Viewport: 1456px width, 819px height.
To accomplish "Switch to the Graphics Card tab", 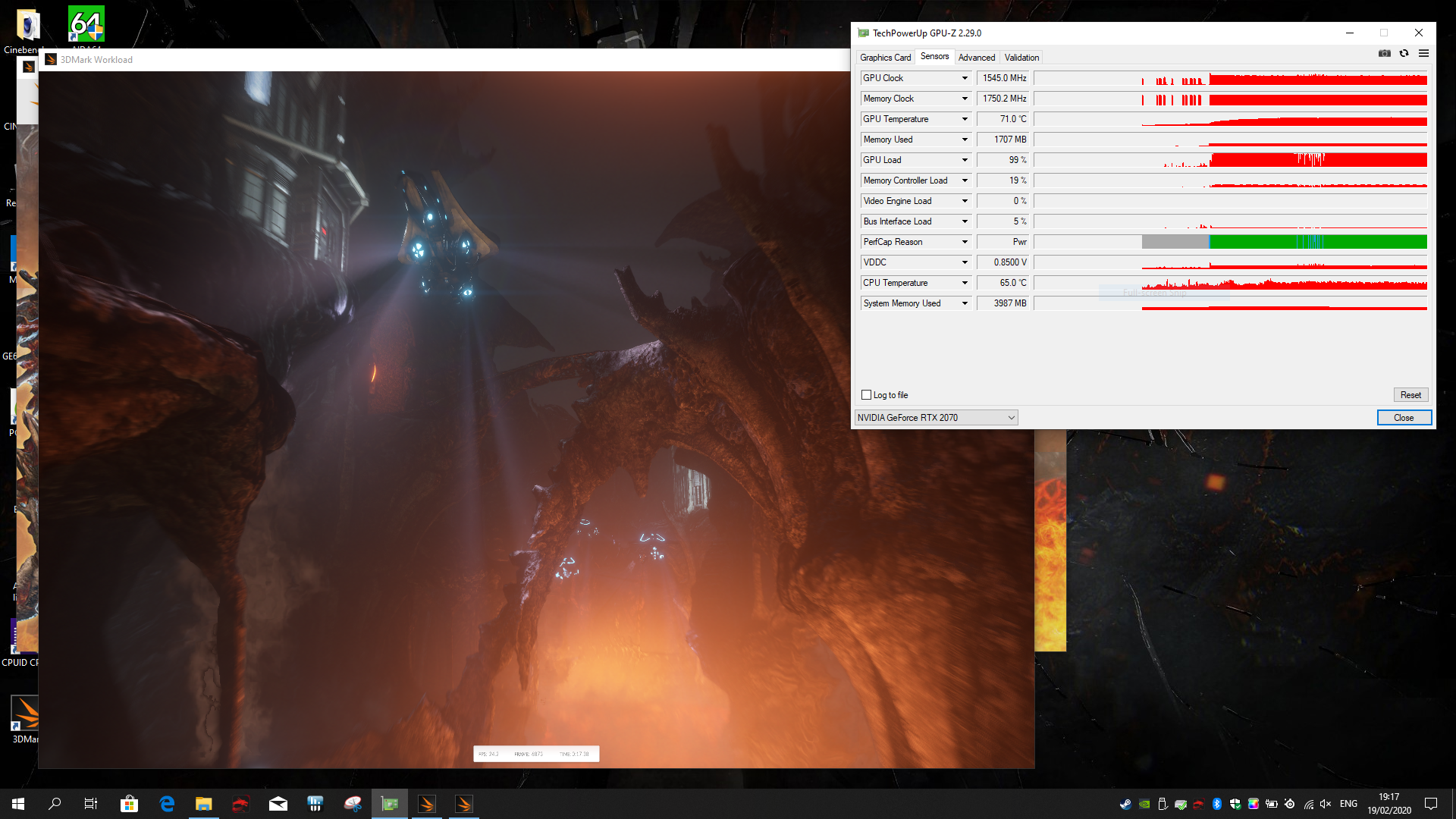I will tap(885, 58).
